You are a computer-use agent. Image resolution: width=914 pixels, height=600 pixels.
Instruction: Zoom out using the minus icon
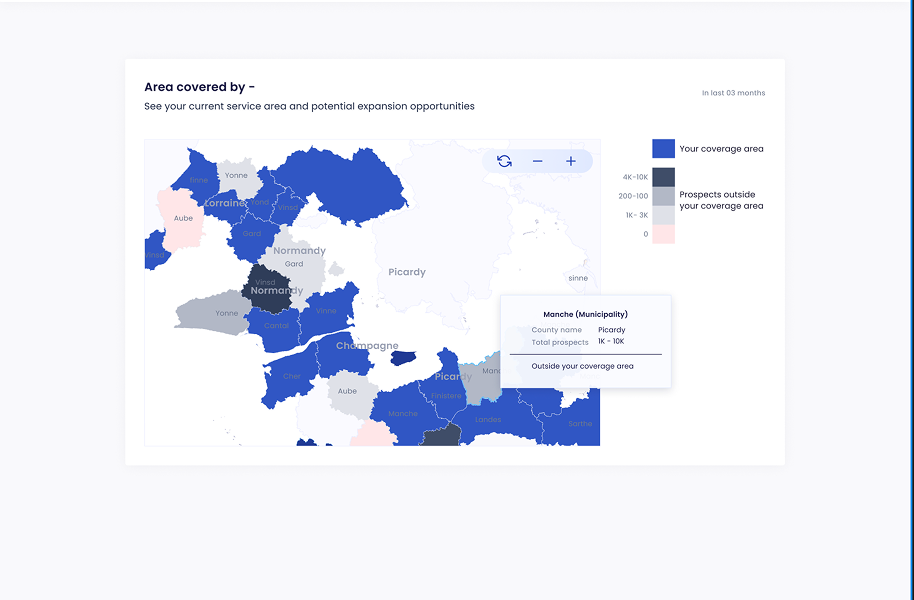pos(538,160)
